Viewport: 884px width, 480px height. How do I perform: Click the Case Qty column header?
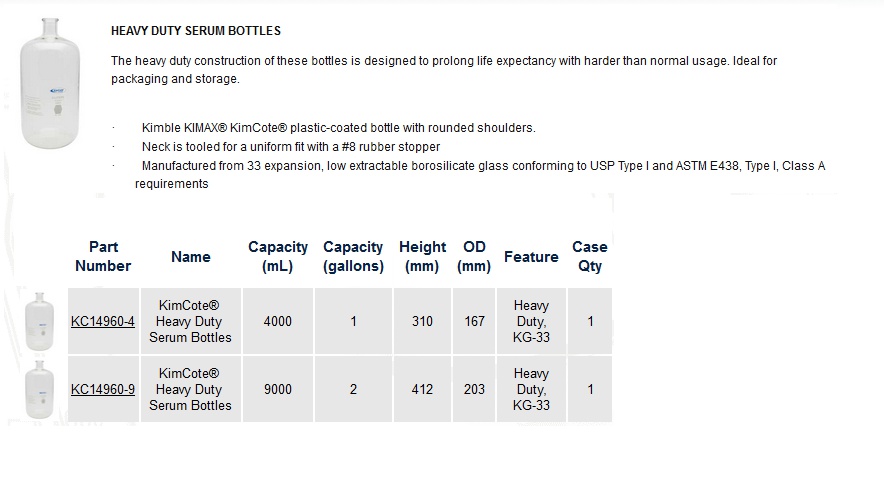point(590,257)
